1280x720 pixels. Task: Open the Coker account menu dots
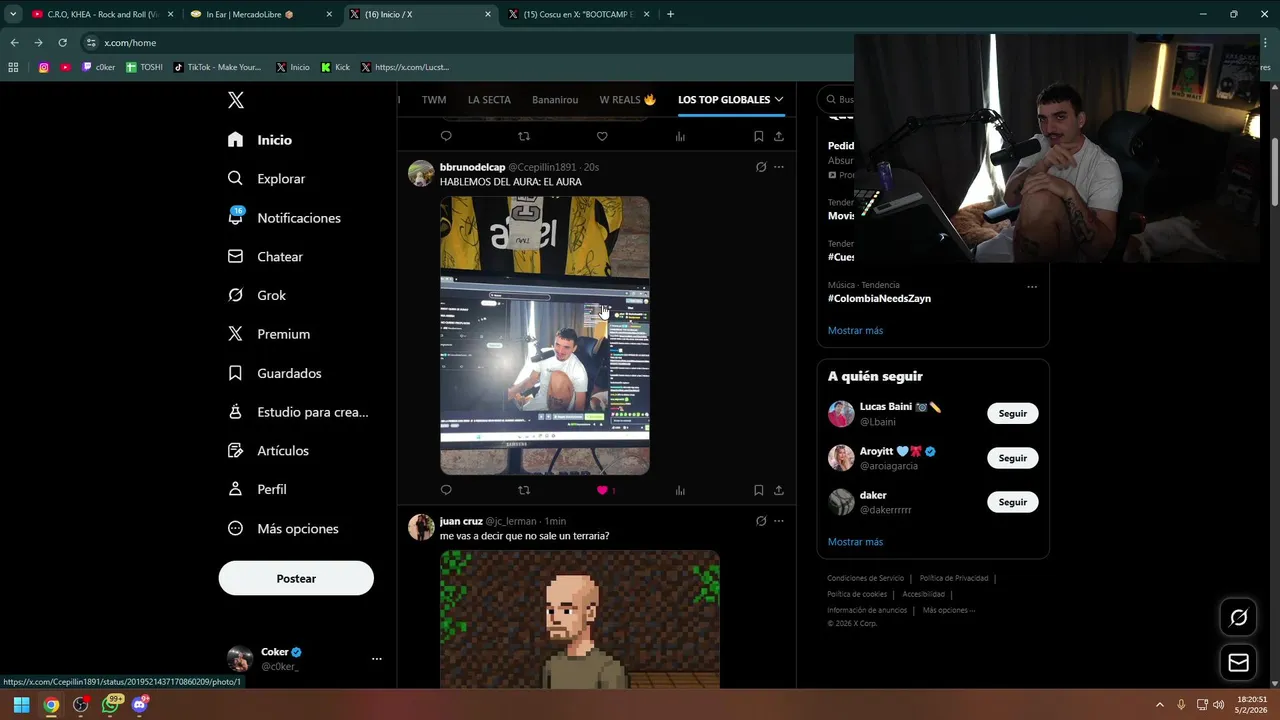(x=377, y=659)
